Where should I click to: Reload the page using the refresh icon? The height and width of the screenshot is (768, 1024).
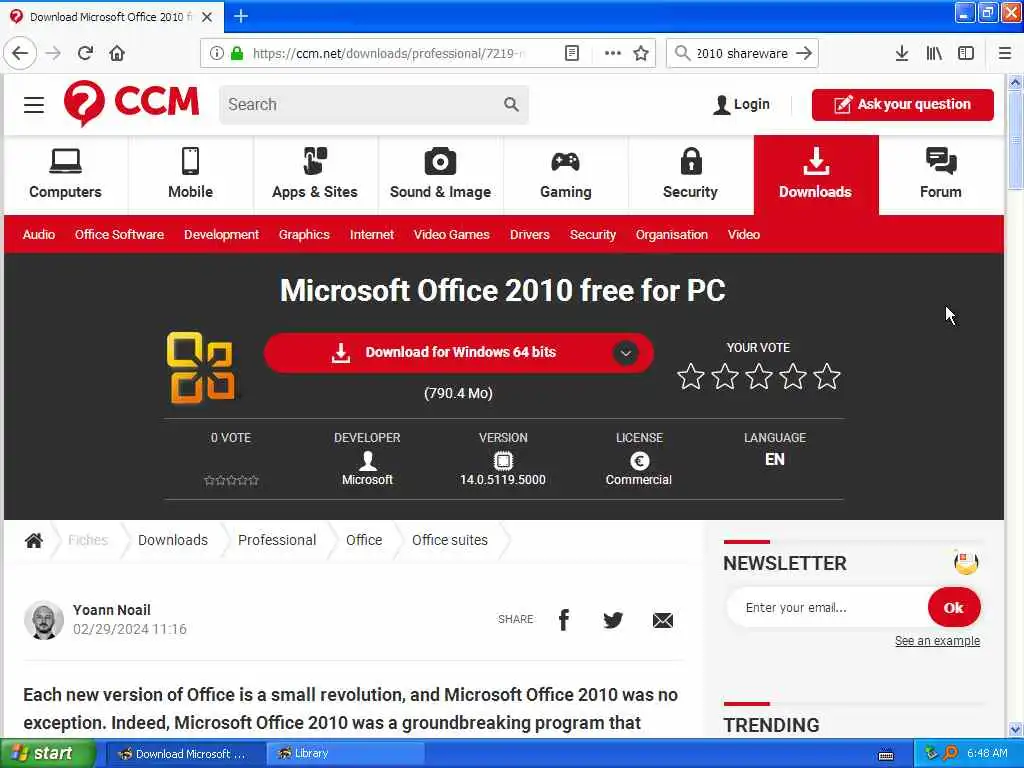tap(85, 53)
